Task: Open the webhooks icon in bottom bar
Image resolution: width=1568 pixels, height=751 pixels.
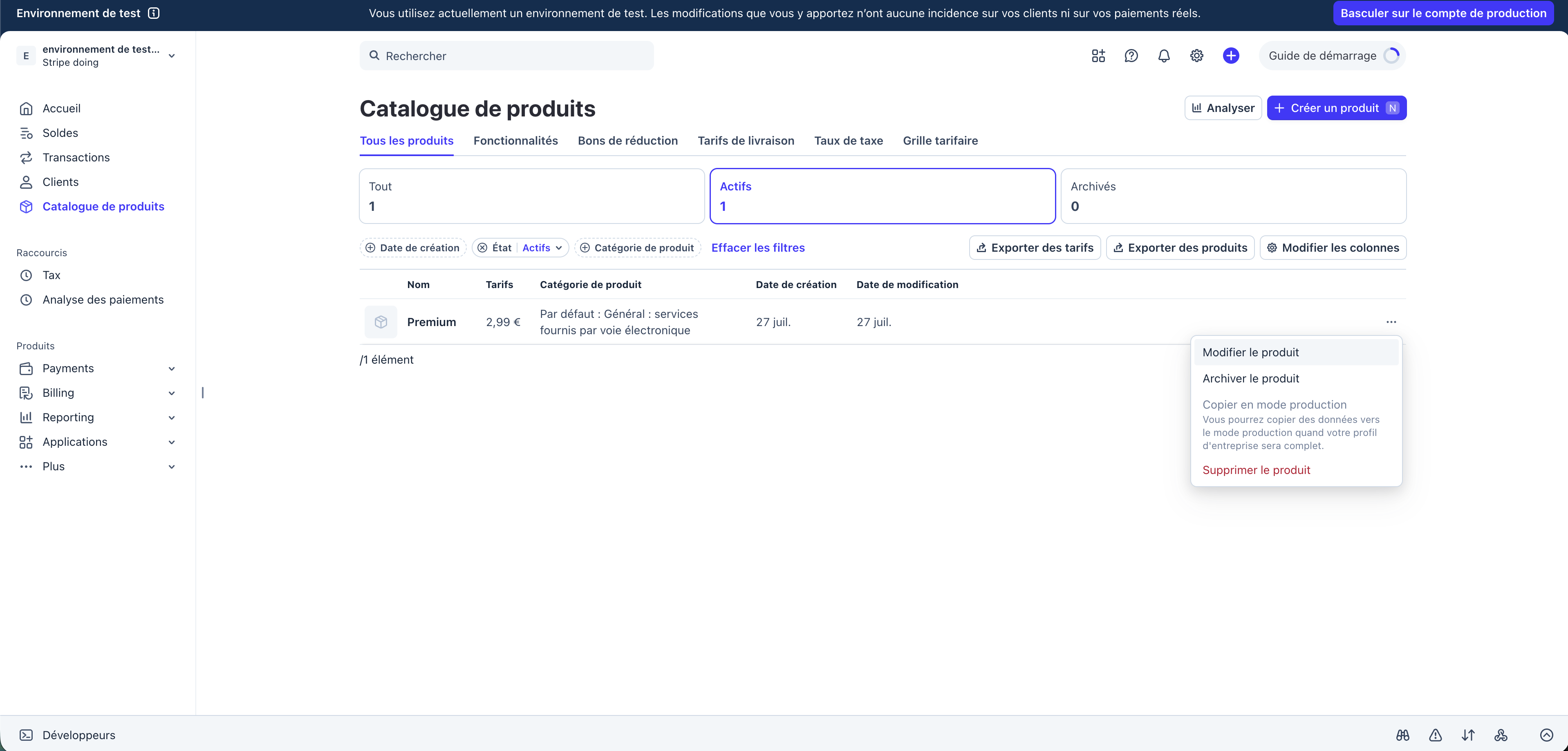Action: point(1501,735)
